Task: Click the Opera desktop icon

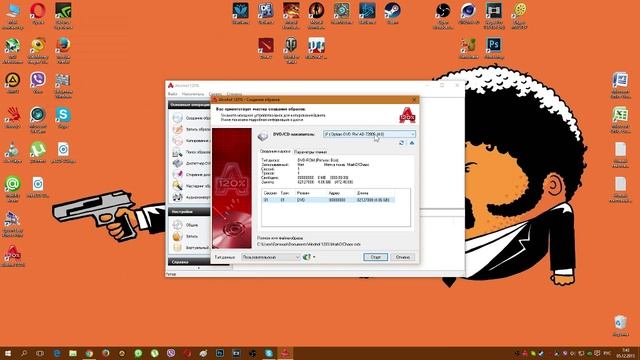Action: point(38,14)
